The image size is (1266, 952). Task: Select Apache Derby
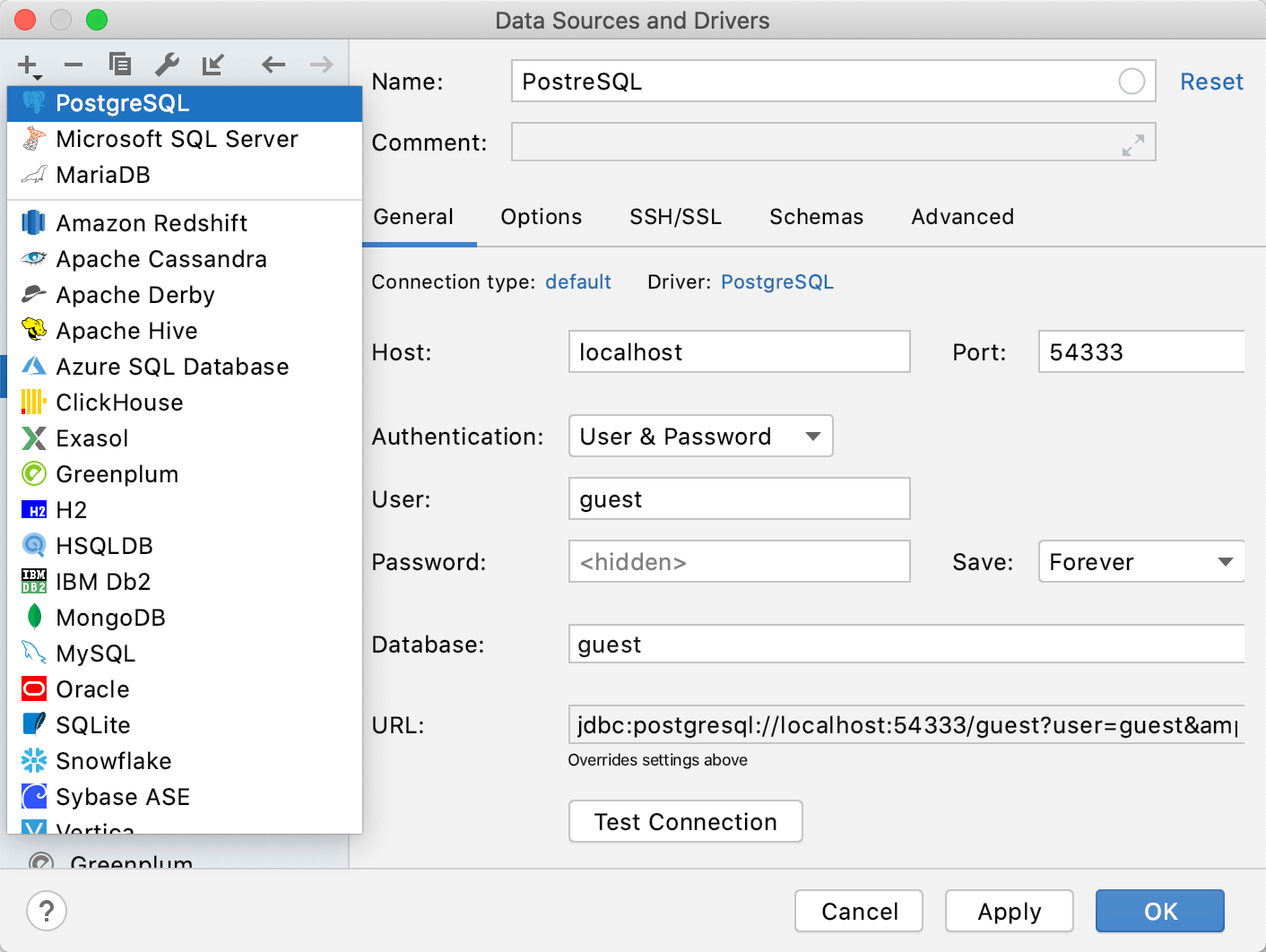(x=185, y=295)
